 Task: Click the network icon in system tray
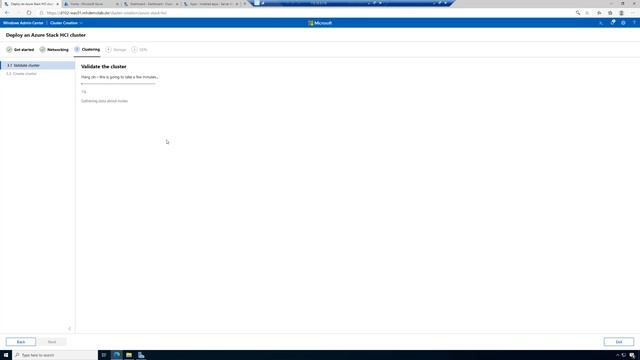point(624,355)
